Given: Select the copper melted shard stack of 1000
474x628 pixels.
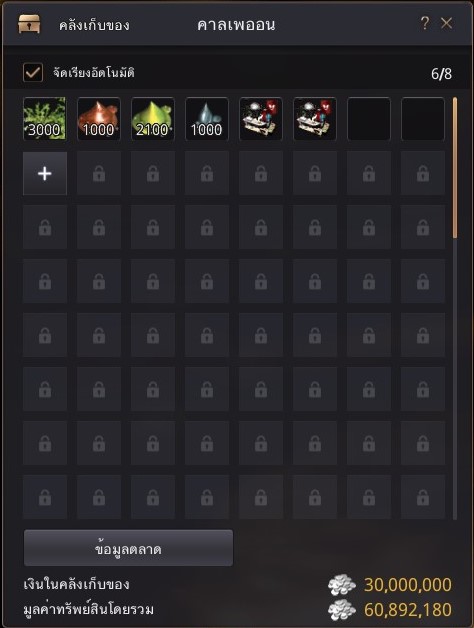Looking at the screenshot, I should pyautogui.click(x=99, y=119).
